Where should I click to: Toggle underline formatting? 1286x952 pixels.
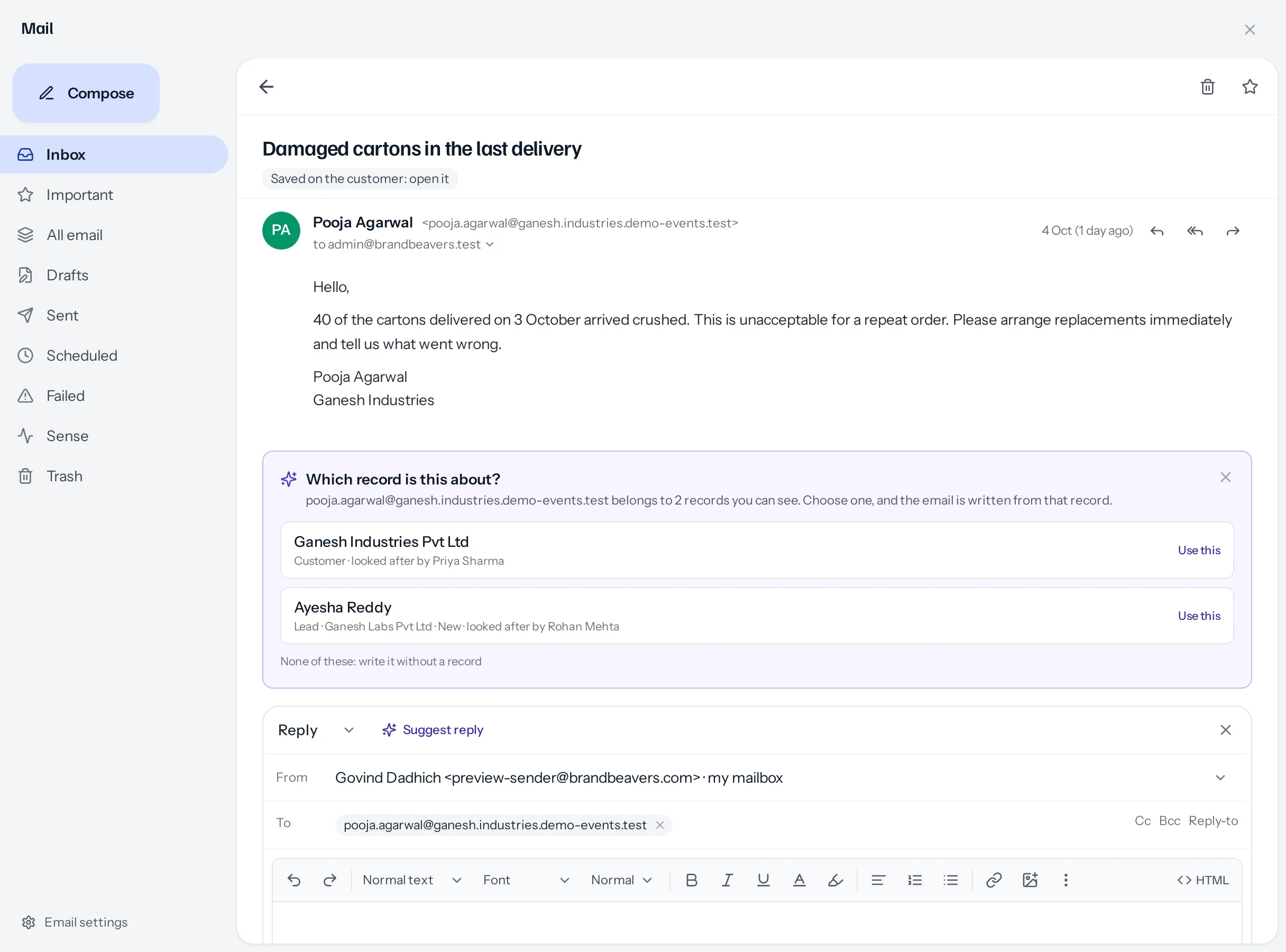764,880
